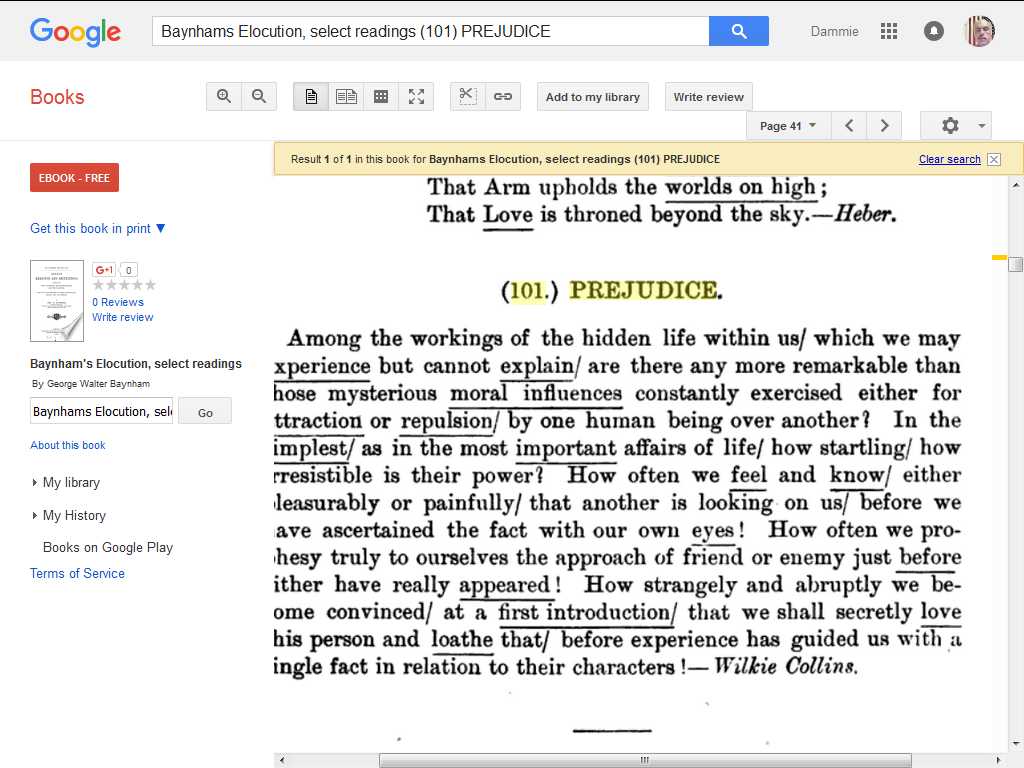Click the yellow search result marker

tap(999, 257)
